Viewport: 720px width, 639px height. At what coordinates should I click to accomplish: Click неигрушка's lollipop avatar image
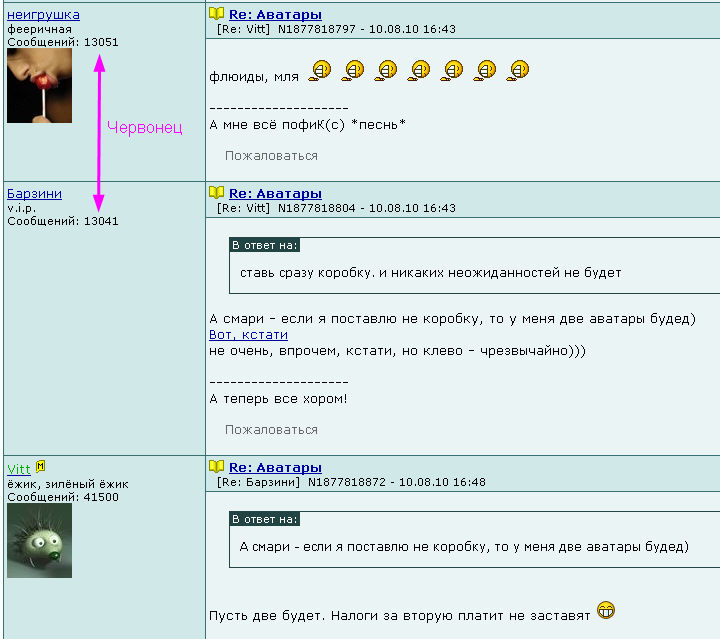pos(39,86)
